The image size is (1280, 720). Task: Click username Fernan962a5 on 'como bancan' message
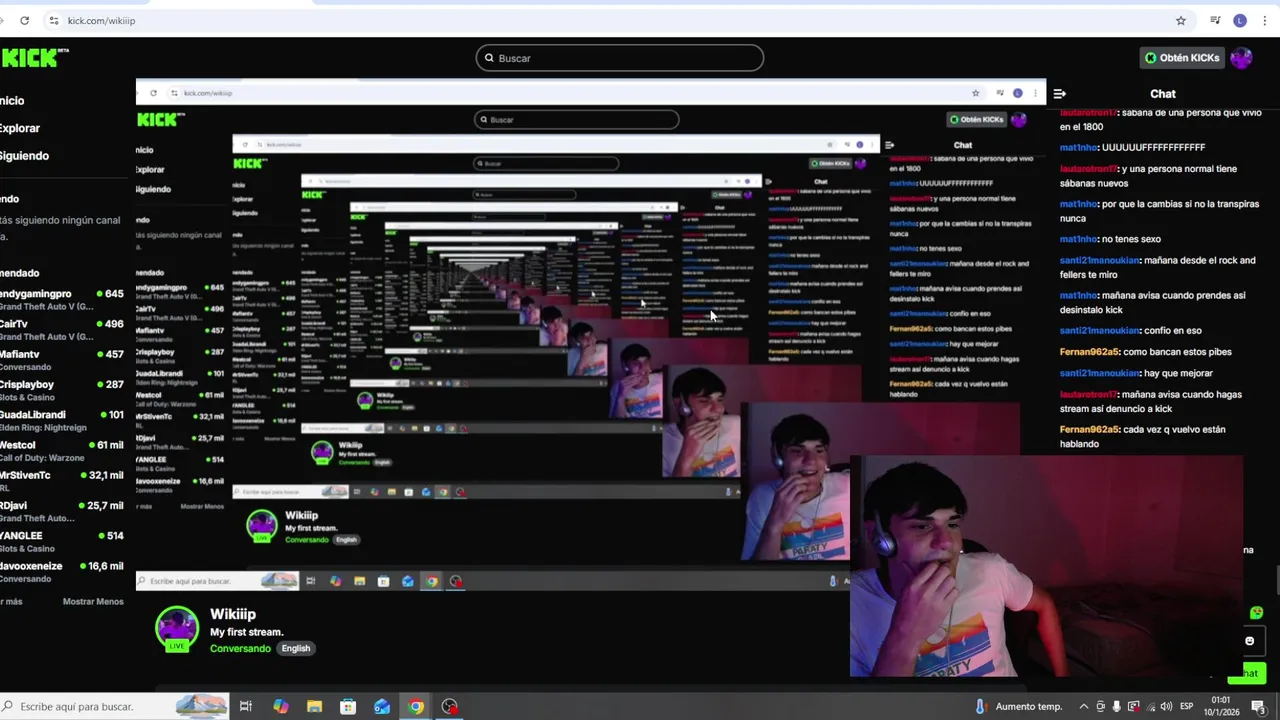(x=1090, y=352)
